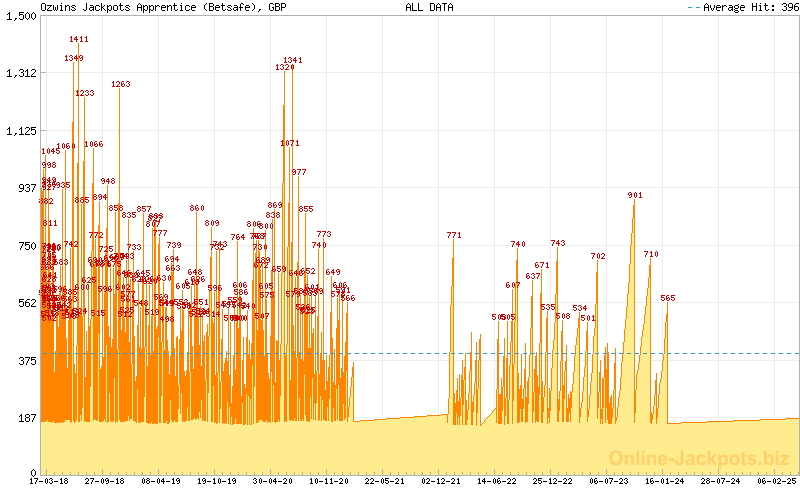Click the Average Hit: 396 legend
Image resolution: width=800 pixels, height=490 pixels.
(x=742, y=7)
